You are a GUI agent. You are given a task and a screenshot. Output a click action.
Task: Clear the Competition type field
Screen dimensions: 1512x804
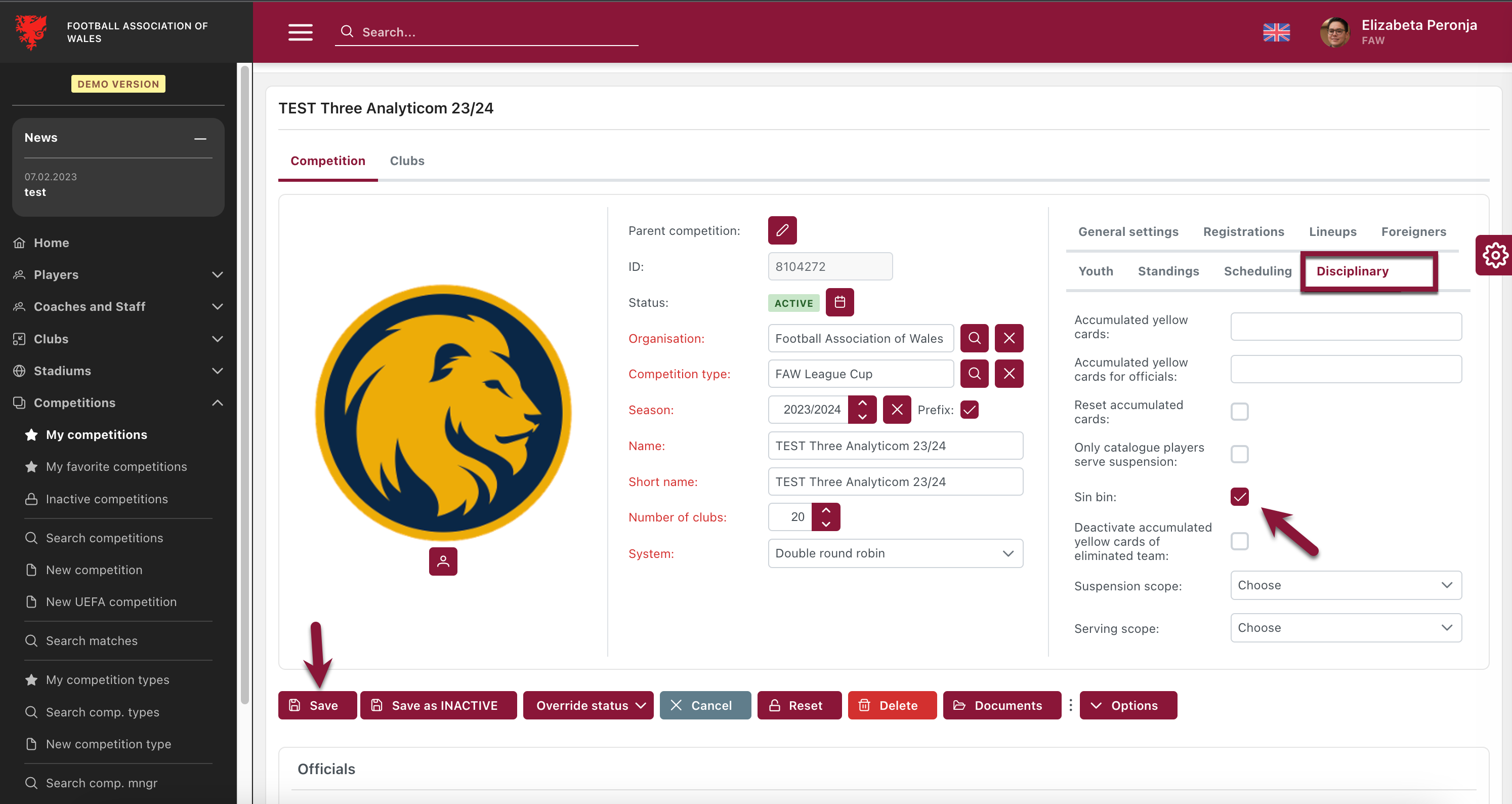1009,374
